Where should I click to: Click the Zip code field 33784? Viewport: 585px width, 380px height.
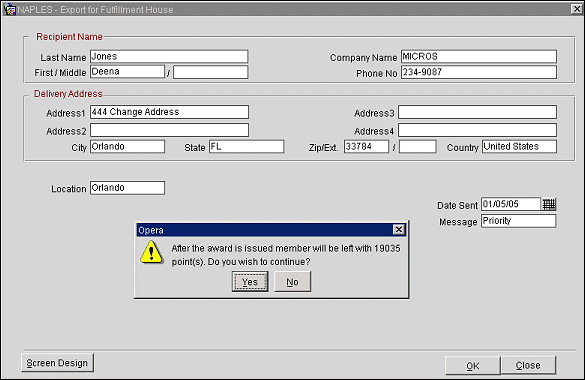click(366, 147)
